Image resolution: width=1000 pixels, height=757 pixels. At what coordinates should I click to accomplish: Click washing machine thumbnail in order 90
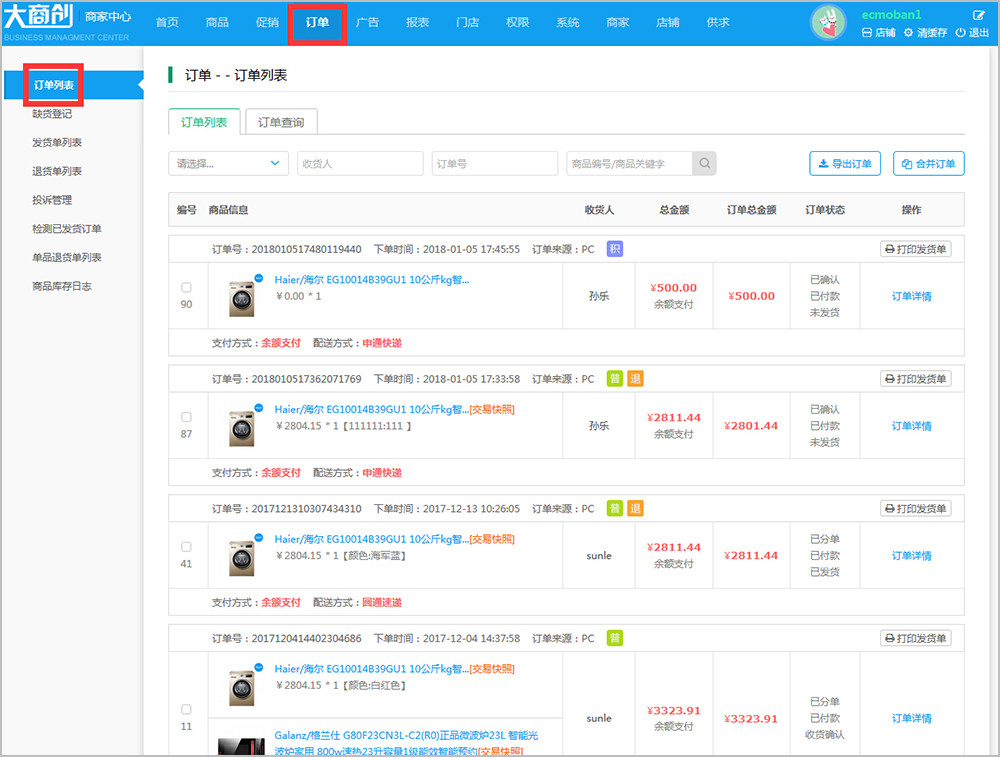tap(242, 297)
